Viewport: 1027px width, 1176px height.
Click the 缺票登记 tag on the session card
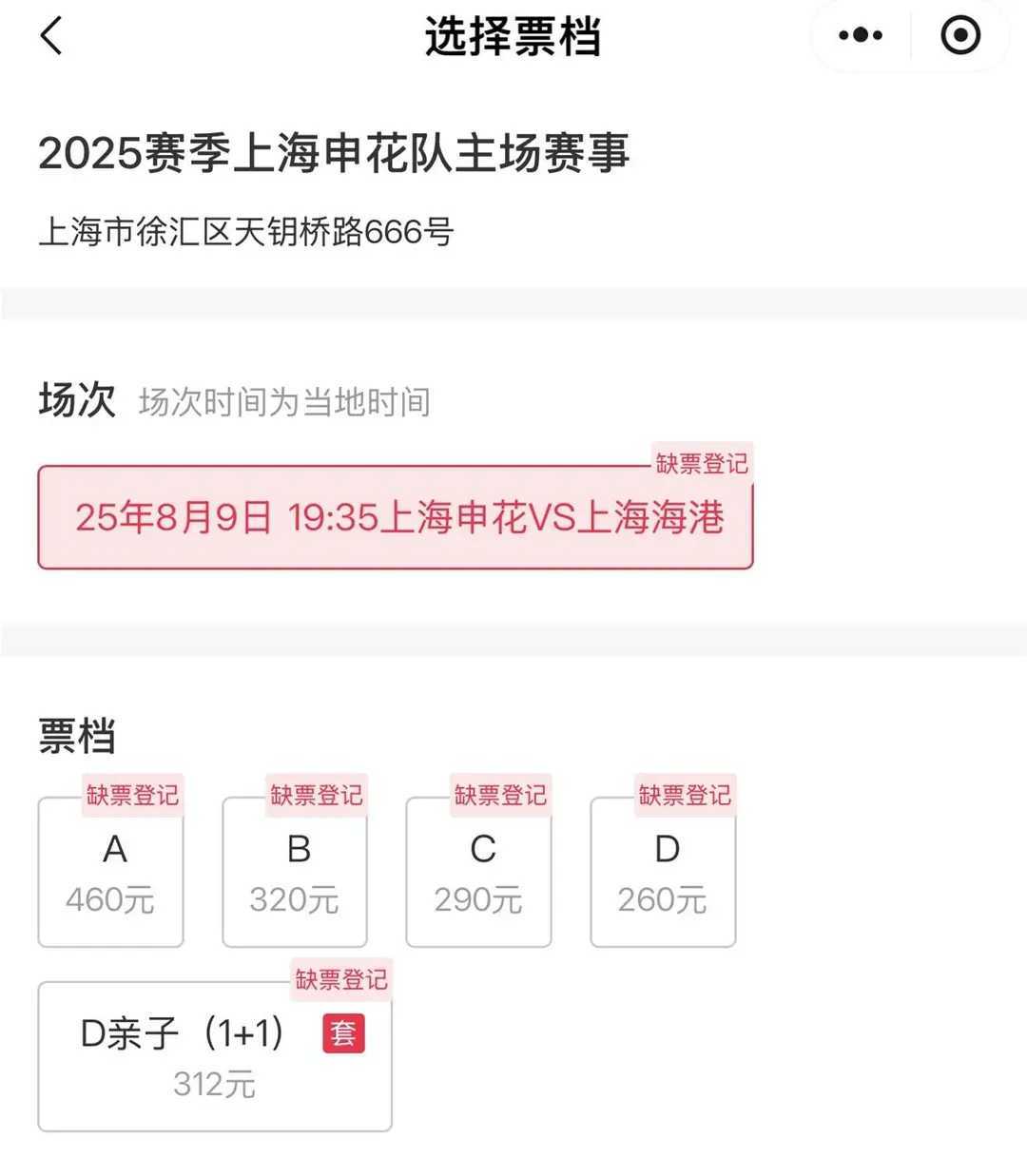[x=701, y=463]
